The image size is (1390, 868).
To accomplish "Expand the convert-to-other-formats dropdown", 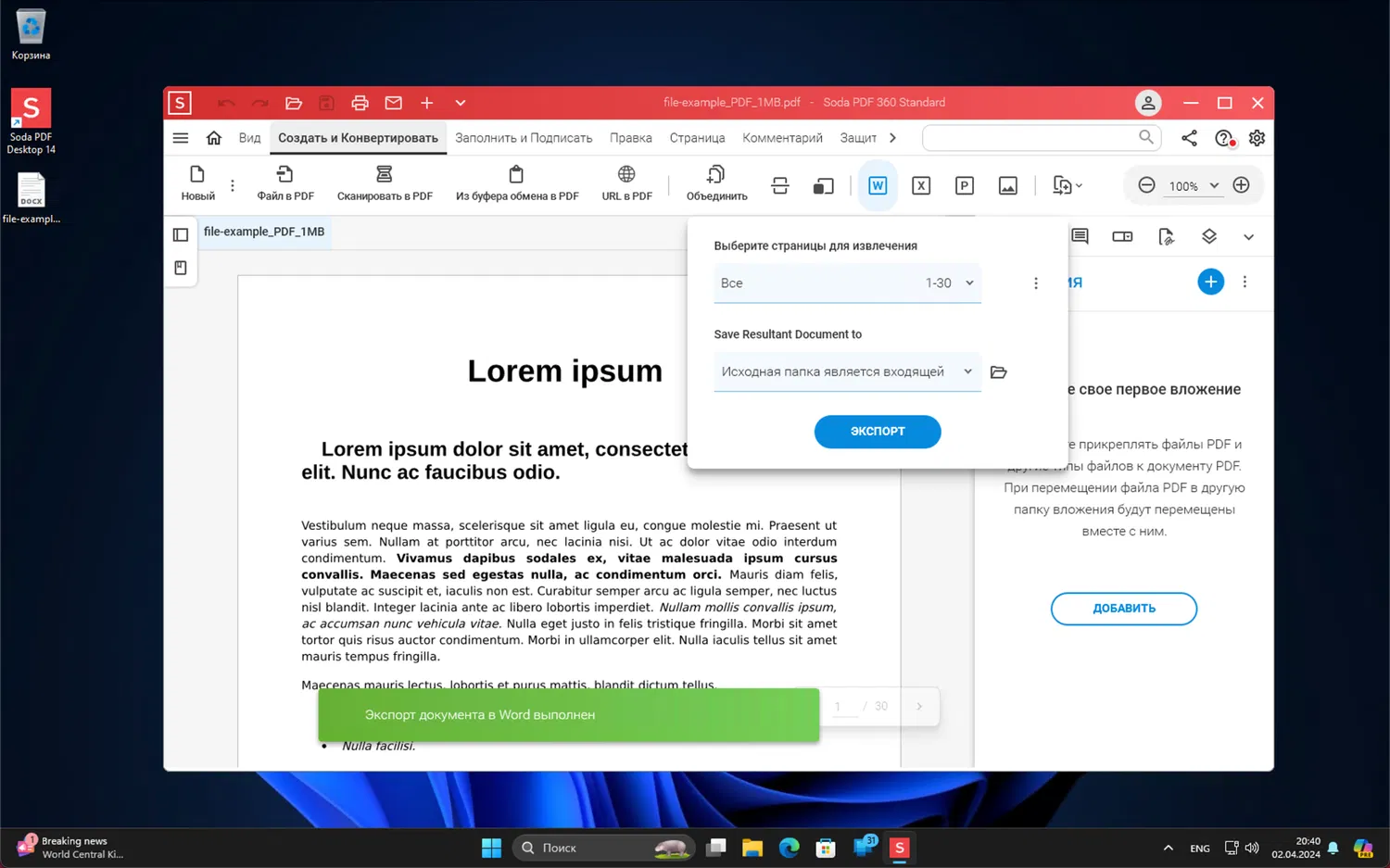I will 1068,185.
